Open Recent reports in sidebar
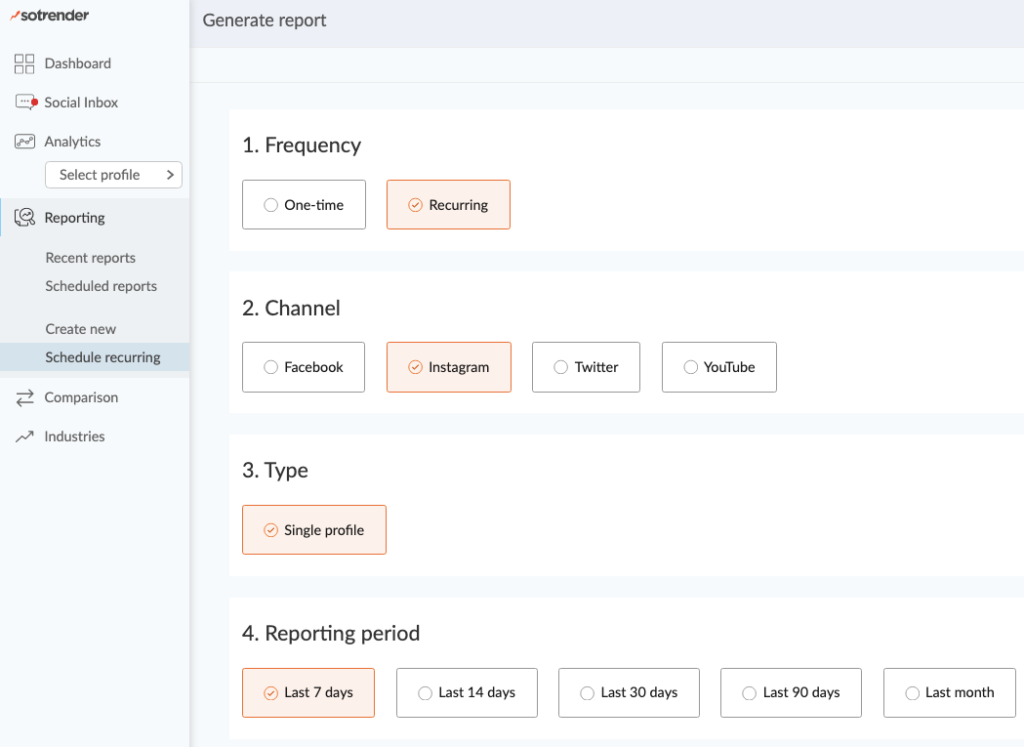The image size is (1024, 747). [x=90, y=258]
